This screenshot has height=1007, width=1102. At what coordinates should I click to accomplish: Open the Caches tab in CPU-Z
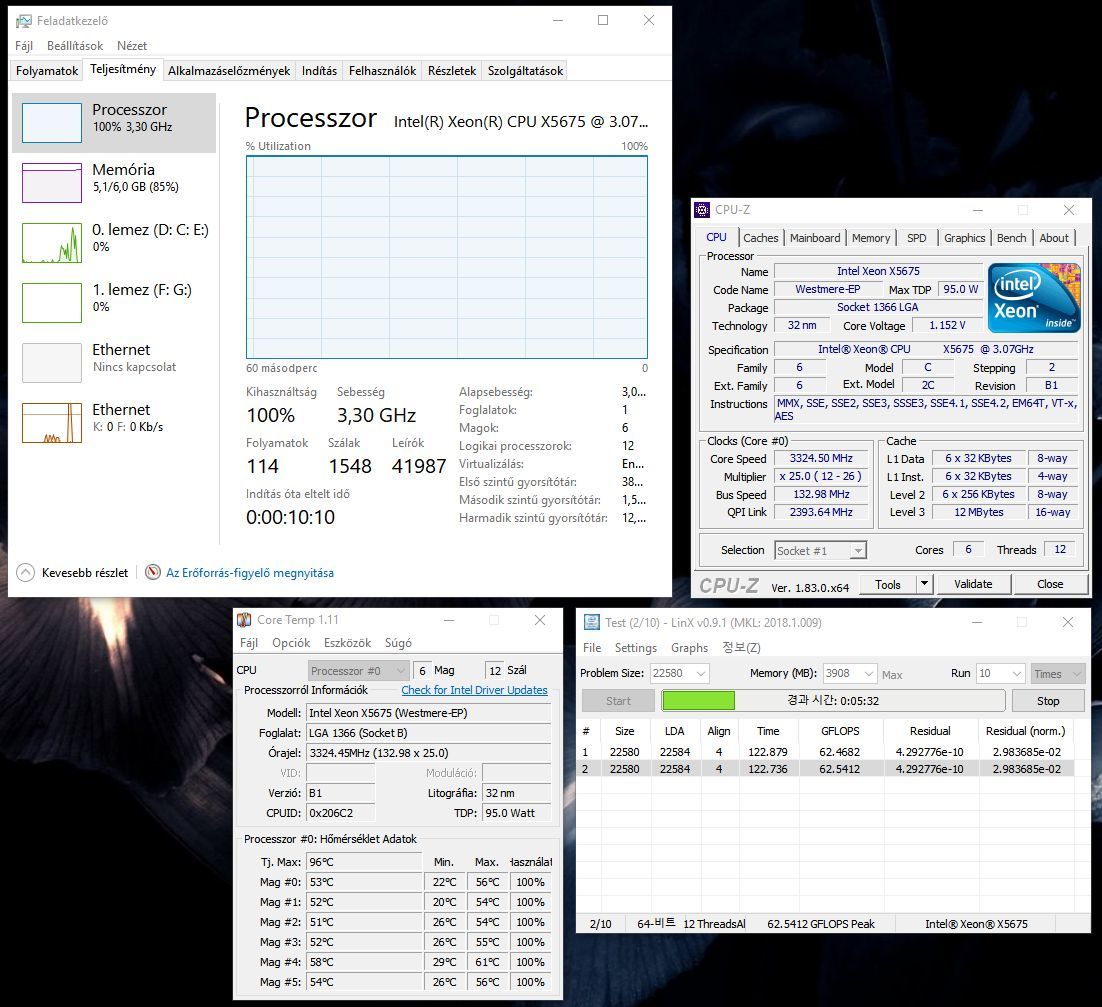[x=760, y=238]
